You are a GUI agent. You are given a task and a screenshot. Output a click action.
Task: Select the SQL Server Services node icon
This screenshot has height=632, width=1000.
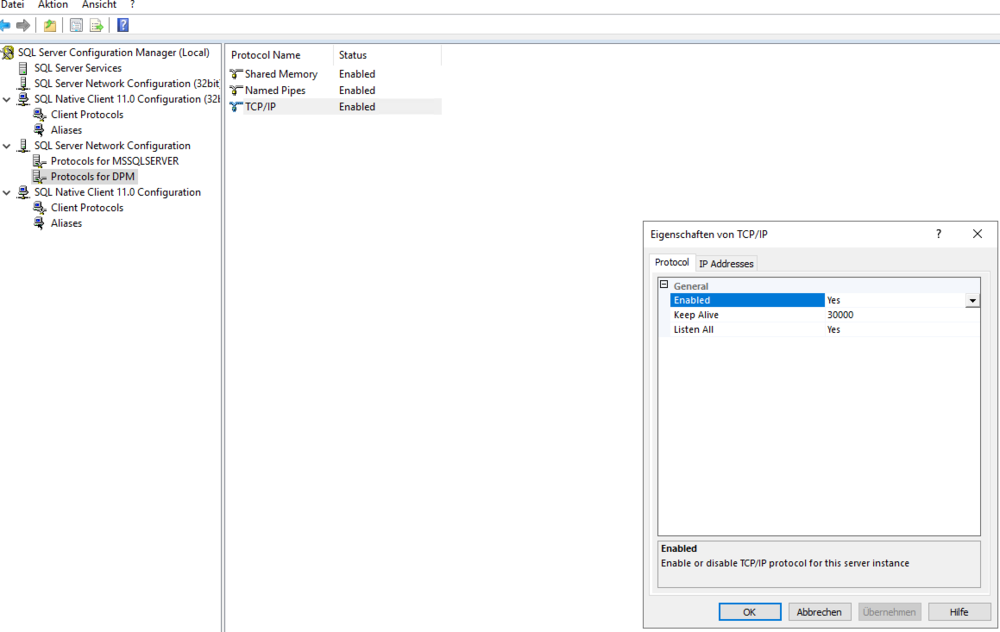(x=24, y=68)
